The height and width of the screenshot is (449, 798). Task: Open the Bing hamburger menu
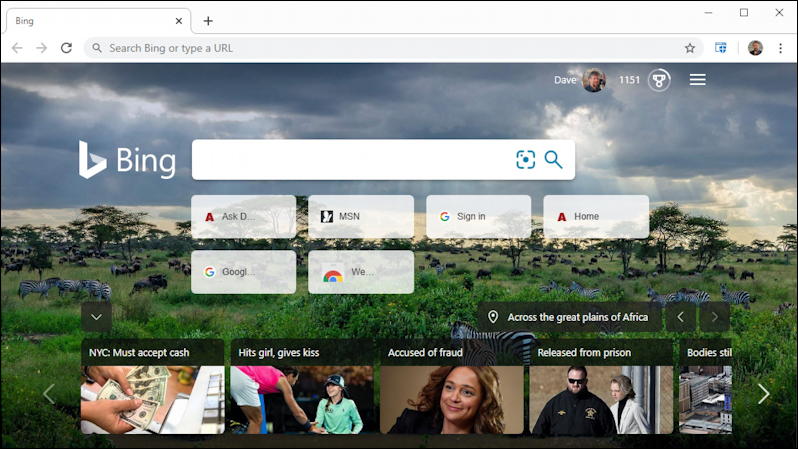point(697,80)
